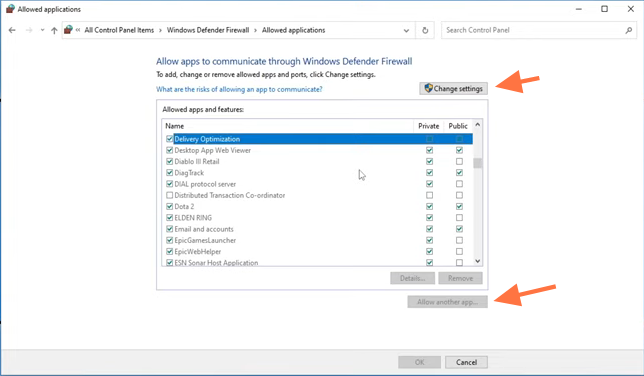Screen dimensions: 644x376
Task: Open the hidden breadcrumb levels chevron
Action: 78,30
